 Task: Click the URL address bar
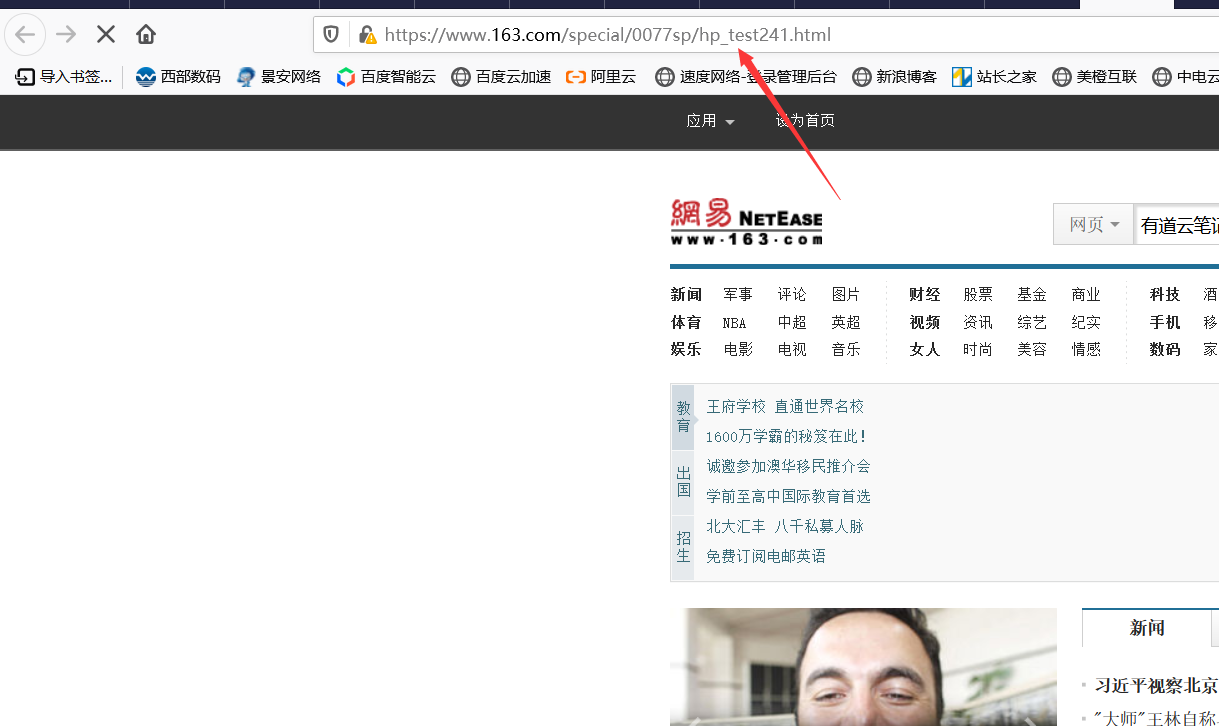(780, 35)
